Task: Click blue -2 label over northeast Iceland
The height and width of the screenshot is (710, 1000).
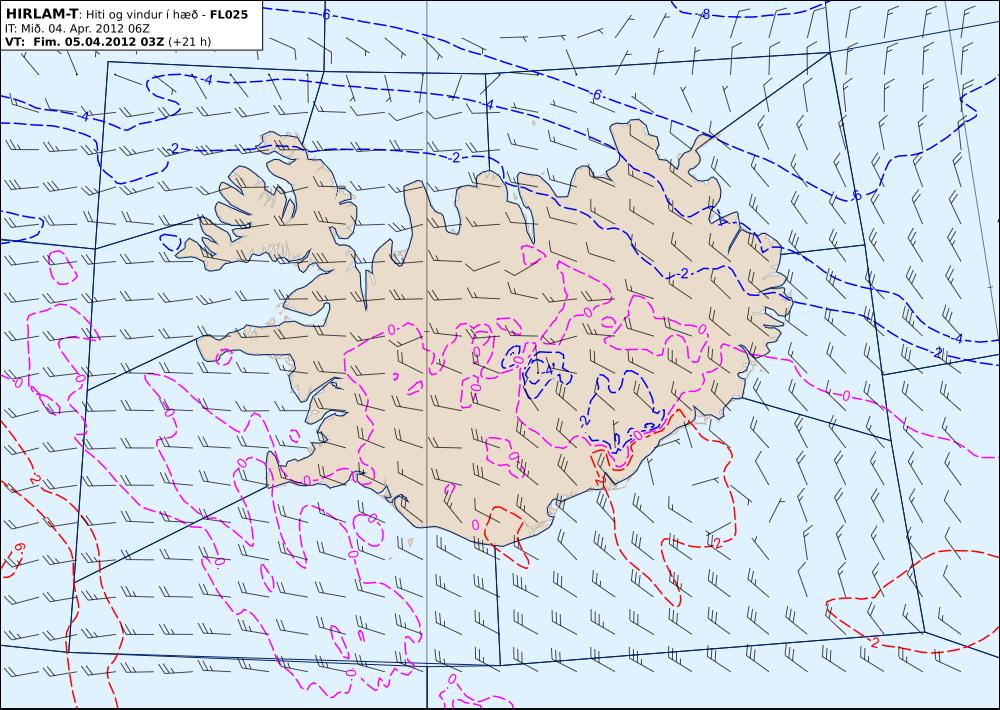Action: (682, 274)
